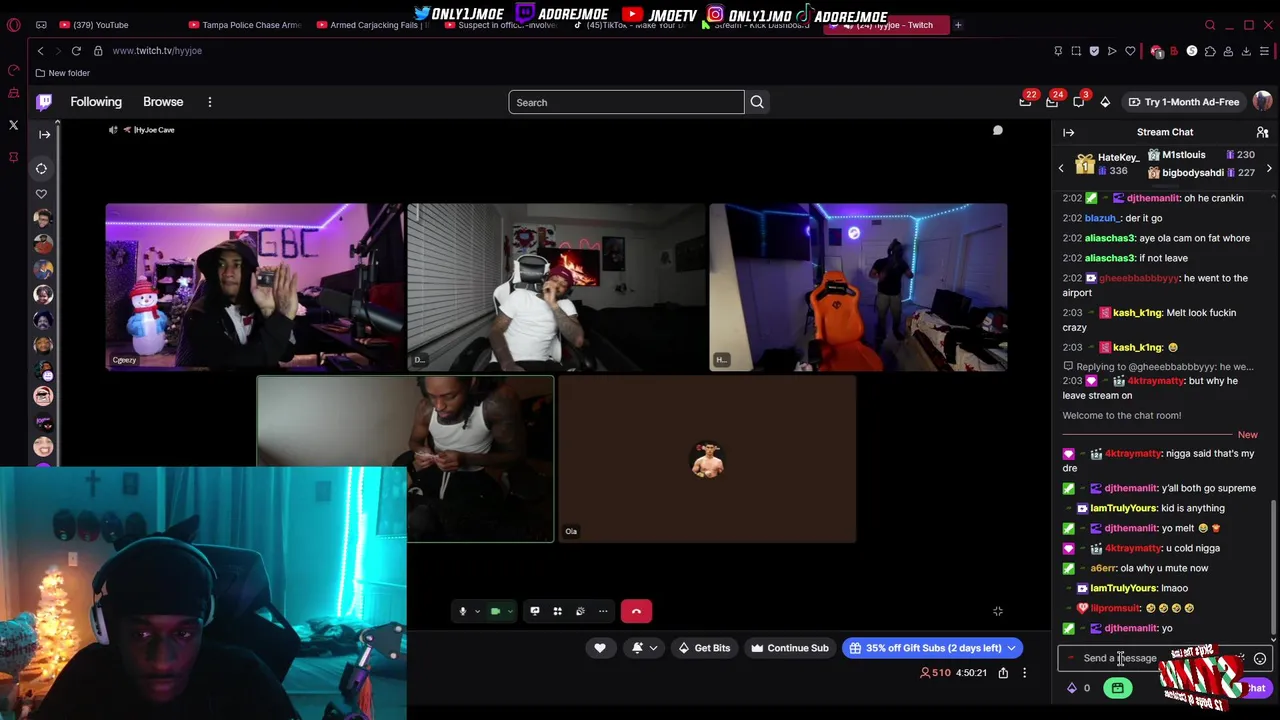Share screen in the call toolbar
Image resolution: width=1280 pixels, height=720 pixels.
coord(535,611)
